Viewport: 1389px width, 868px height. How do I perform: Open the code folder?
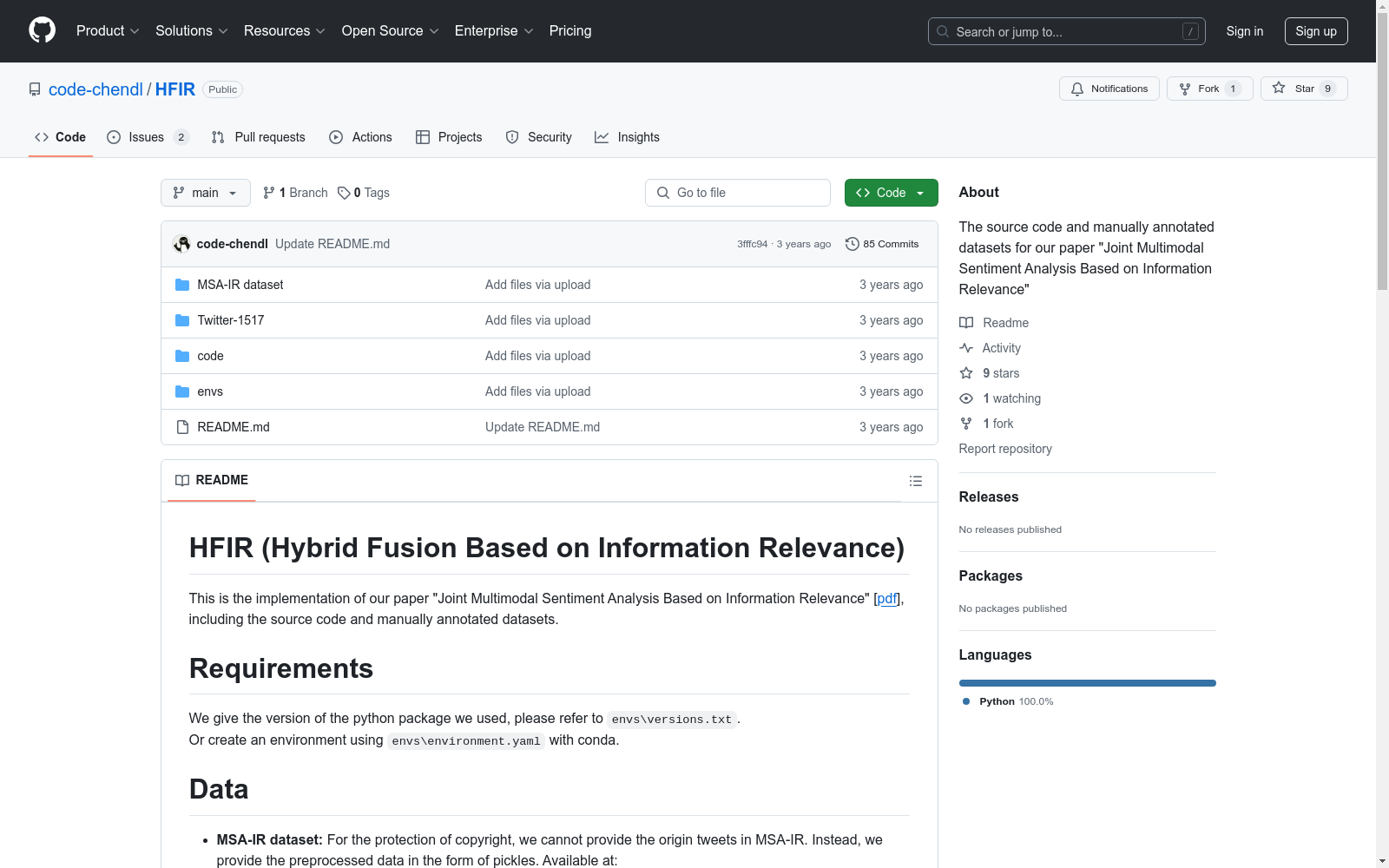click(x=210, y=356)
